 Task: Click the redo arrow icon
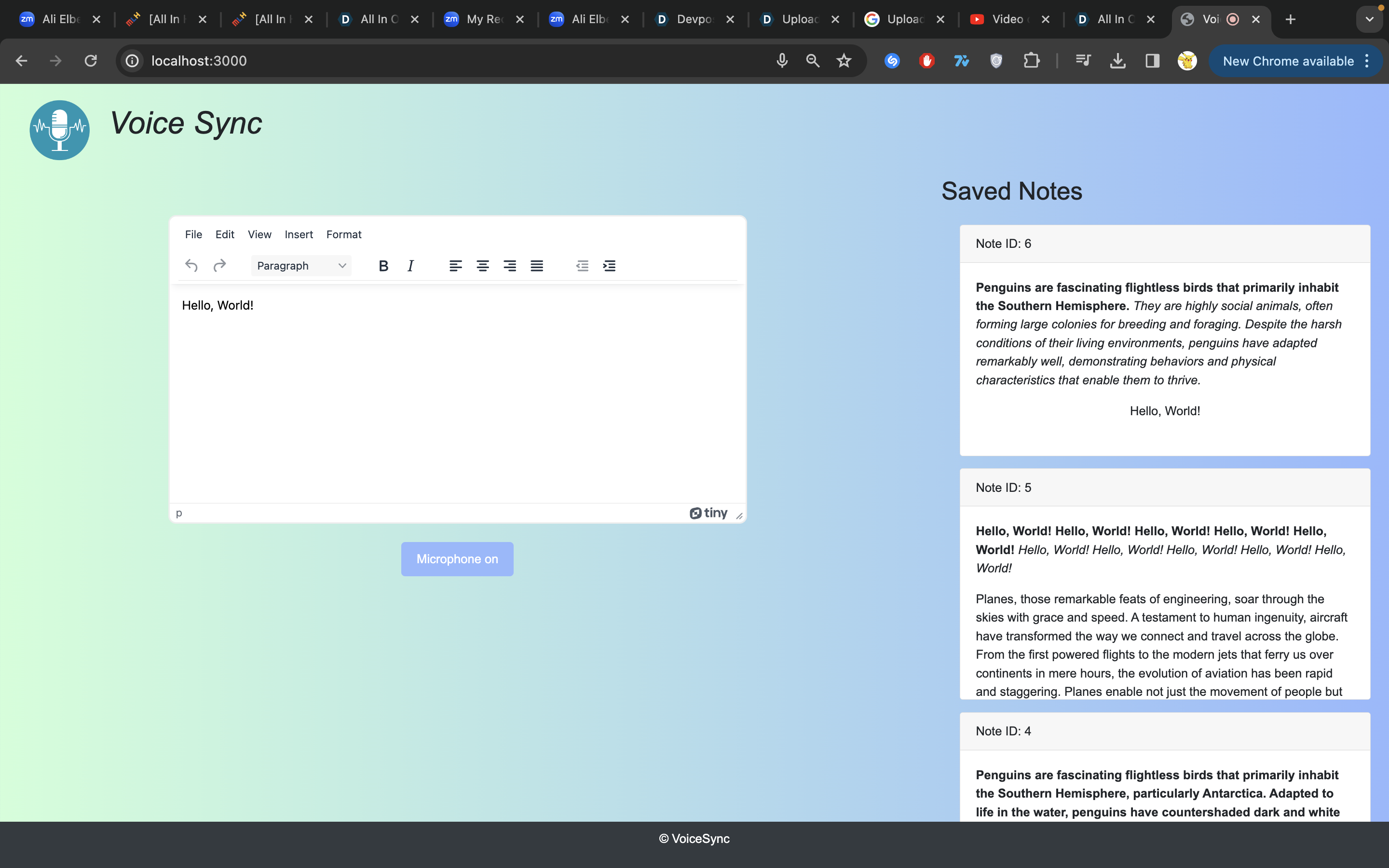(x=219, y=266)
